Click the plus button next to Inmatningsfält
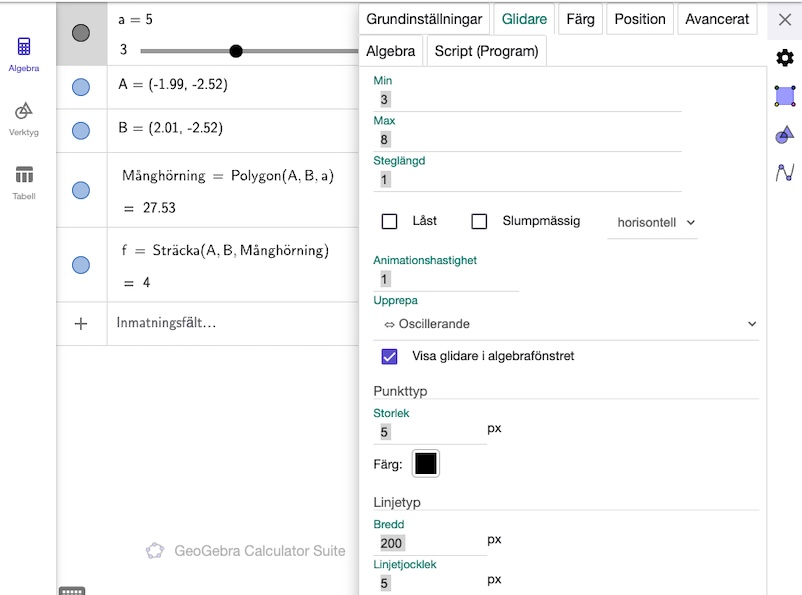 [x=81, y=322]
